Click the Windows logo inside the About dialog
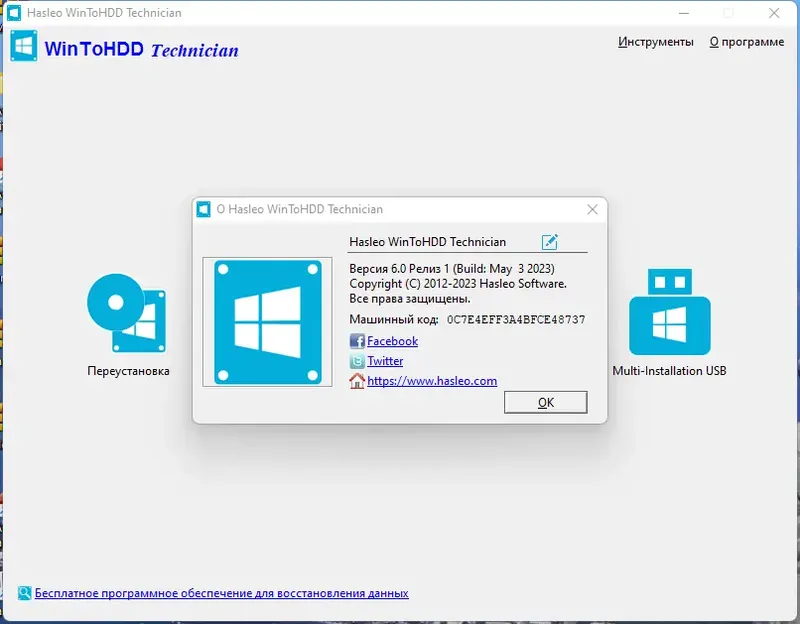Screen dimensions: 800x624 click(267, 321)
